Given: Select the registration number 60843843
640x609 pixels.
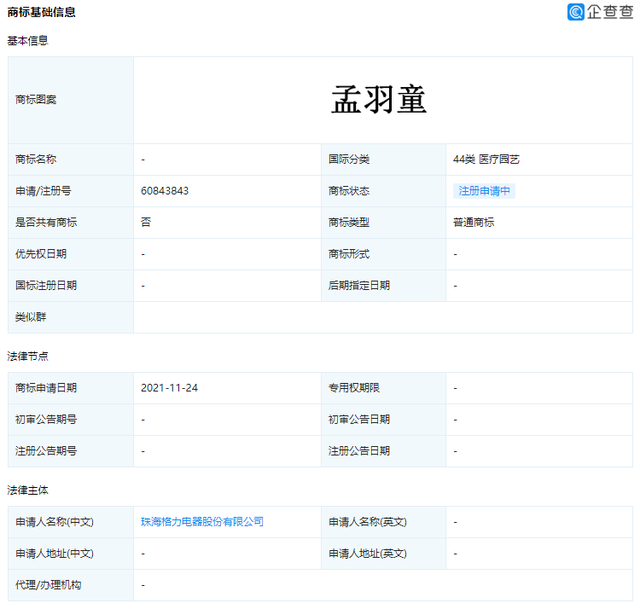Looking at the screenshot, I should click(x=165, y=191).
